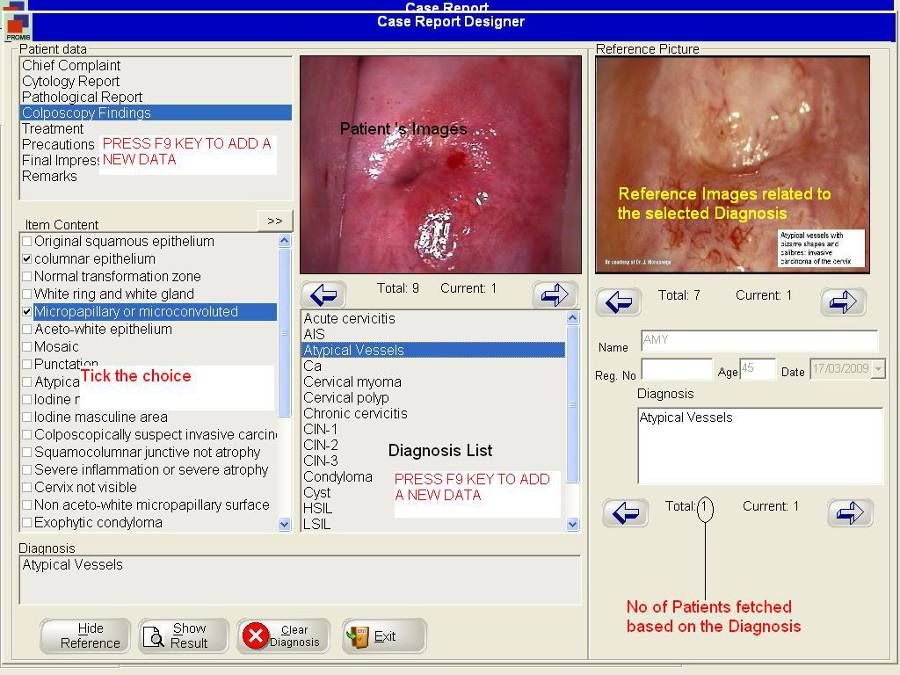Go to previous reference picture arrow
Screen dimensions: 900x675
(x=619, y=301)
